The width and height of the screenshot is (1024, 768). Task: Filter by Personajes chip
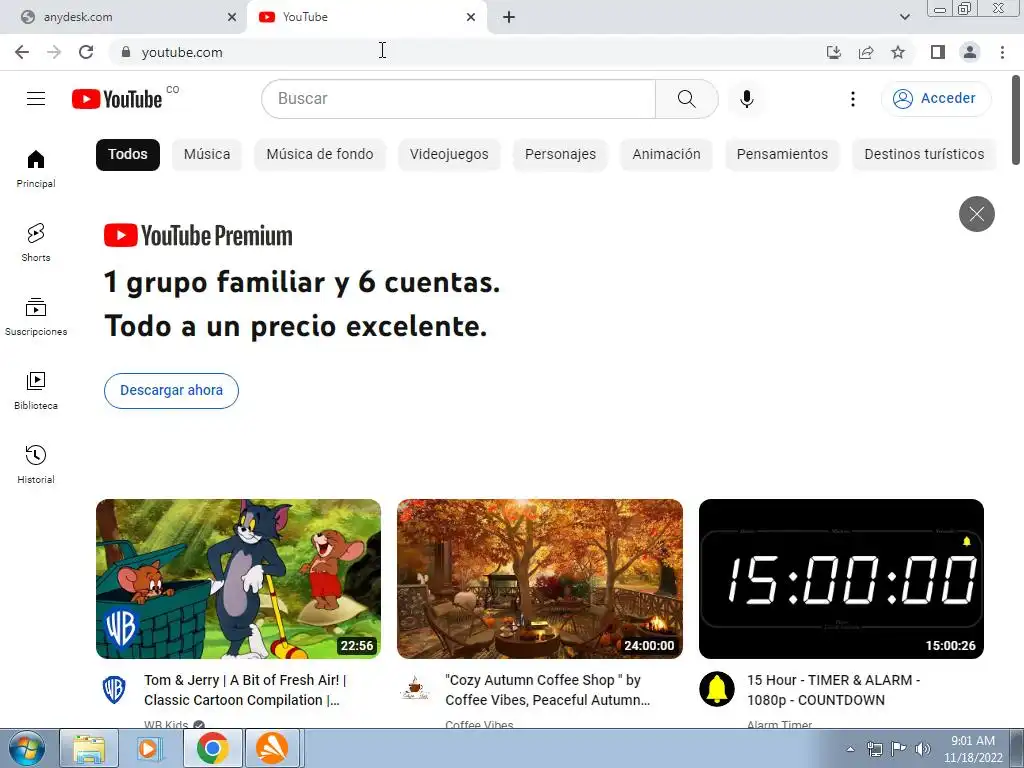pyautogui.click(x=560, y=155)
